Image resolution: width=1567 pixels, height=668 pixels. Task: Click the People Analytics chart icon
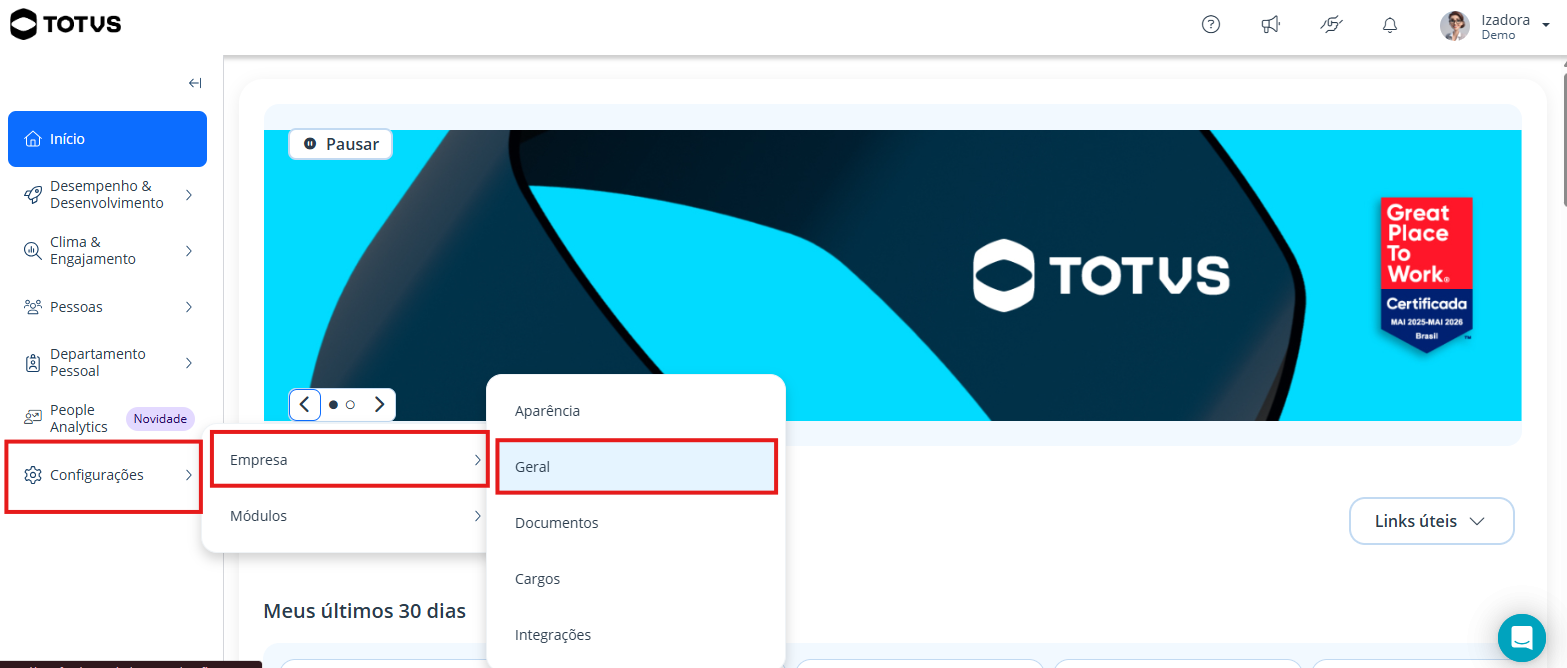coord(33,418)
